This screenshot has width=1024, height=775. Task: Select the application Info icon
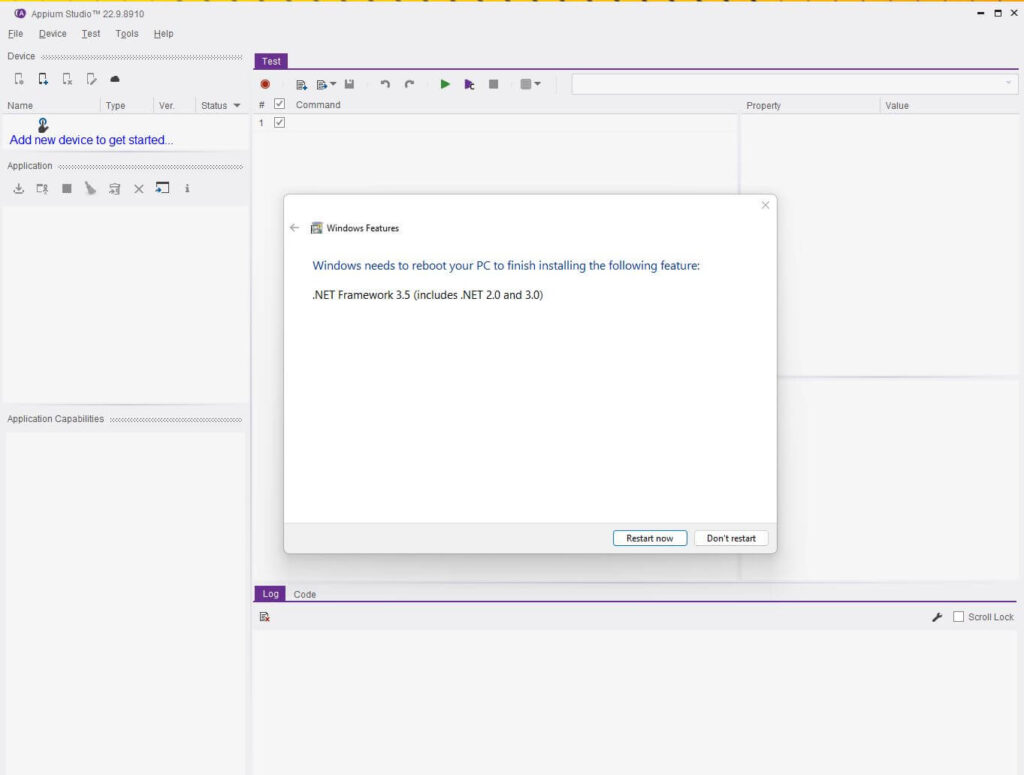[187, 188]
